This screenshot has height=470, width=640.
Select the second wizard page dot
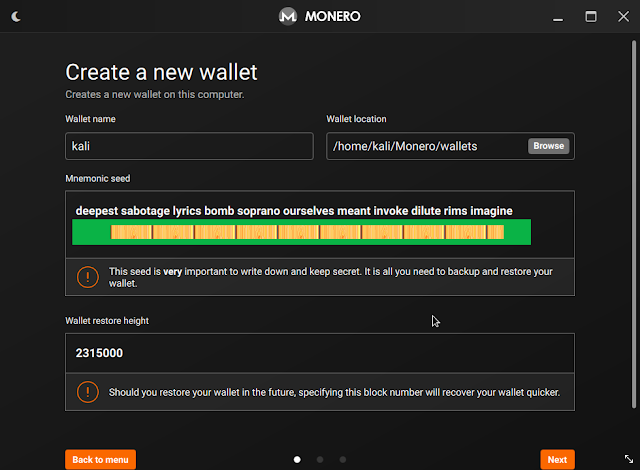320,460
